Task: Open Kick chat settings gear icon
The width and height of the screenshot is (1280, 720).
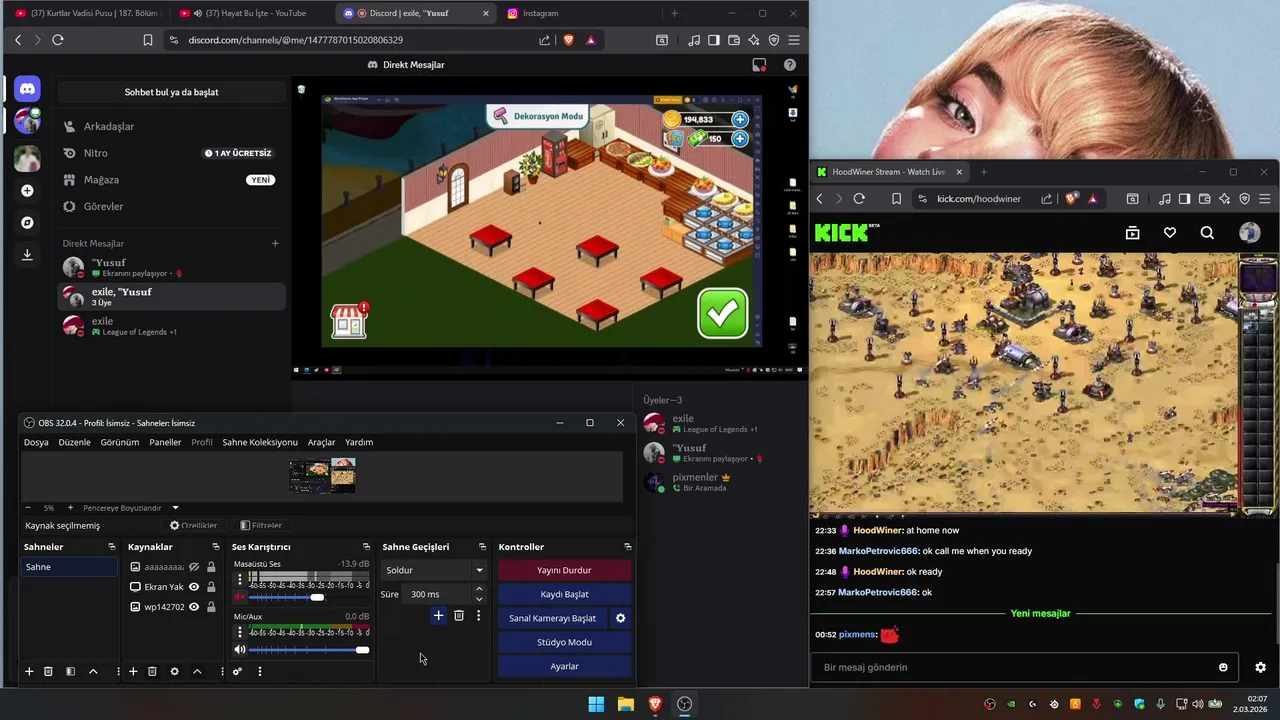Action: pyautogui.click(x=1260, y=667)
